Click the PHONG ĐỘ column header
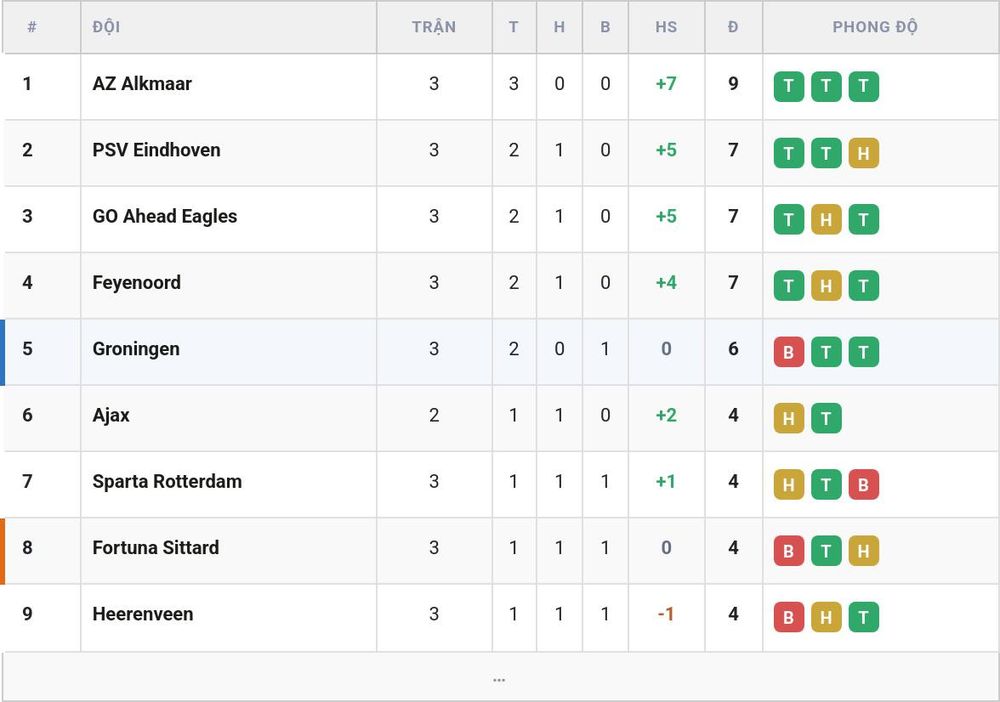The image size is (1000, 702). tap(875, 27)
